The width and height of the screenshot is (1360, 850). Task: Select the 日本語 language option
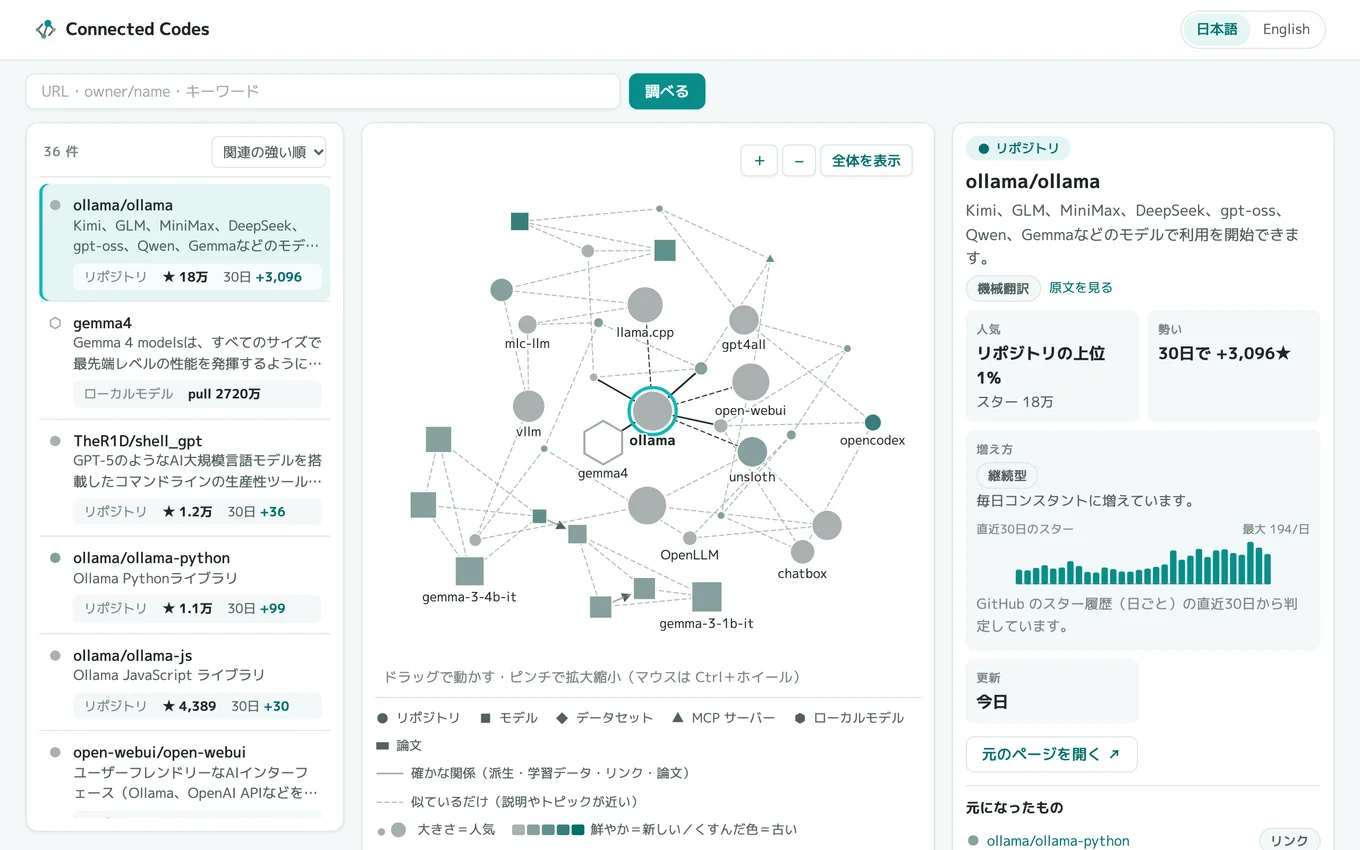click(1217, 29)
